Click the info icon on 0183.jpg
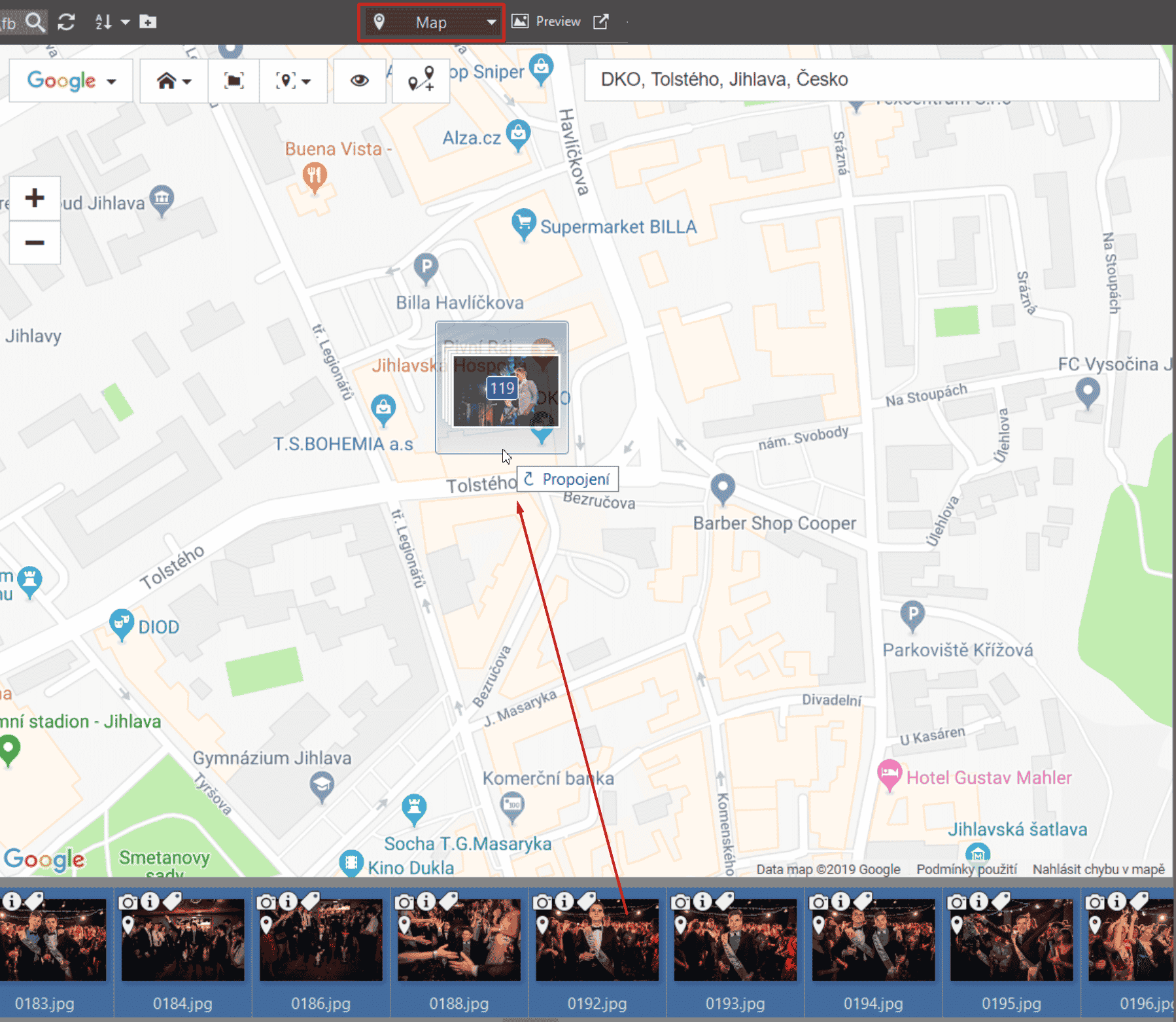This screenshot has width=1176, height=1022. tap(12, 902)
